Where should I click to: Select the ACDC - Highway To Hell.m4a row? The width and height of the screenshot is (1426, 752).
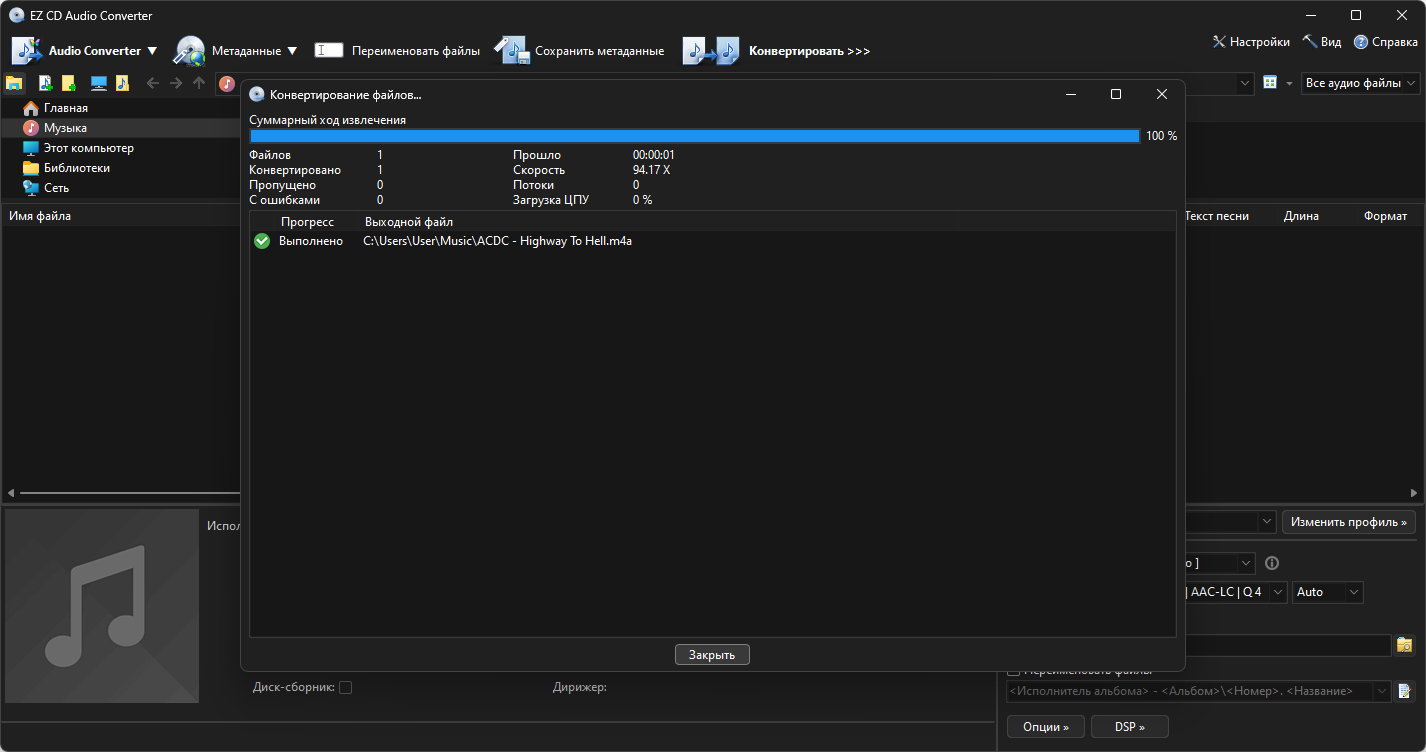tap(712, 241)
